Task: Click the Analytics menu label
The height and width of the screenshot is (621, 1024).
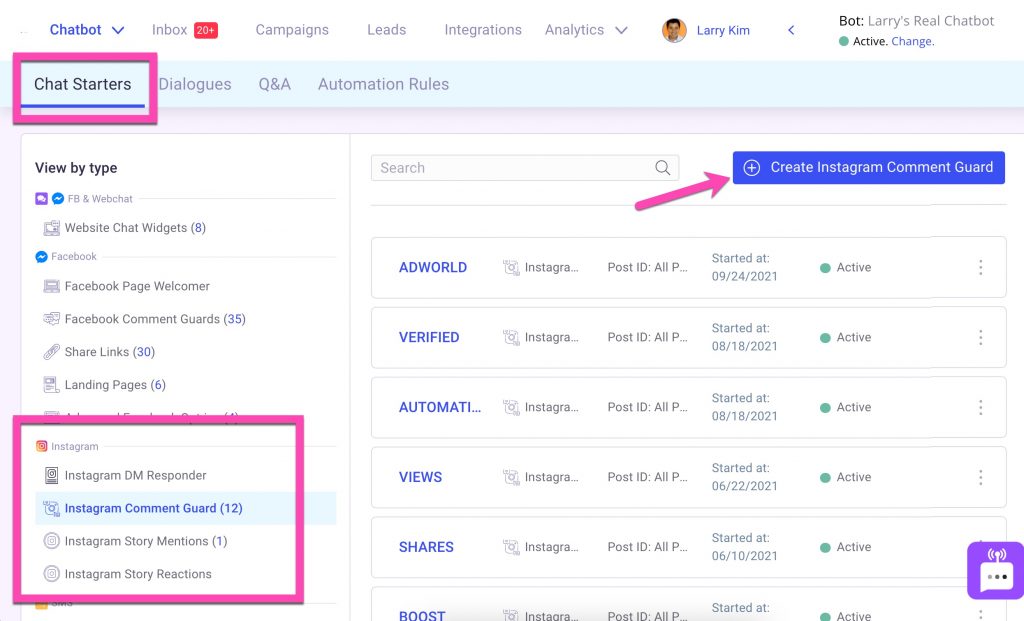Action: (575, 30)
